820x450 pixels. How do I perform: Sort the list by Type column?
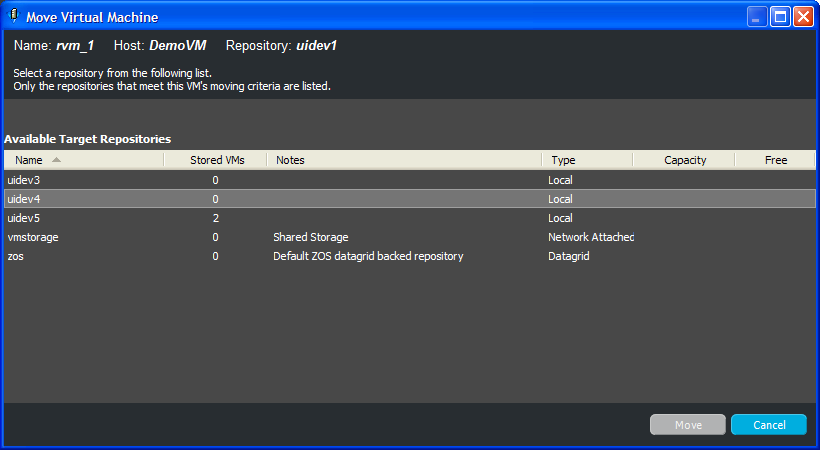coord(563,160)
